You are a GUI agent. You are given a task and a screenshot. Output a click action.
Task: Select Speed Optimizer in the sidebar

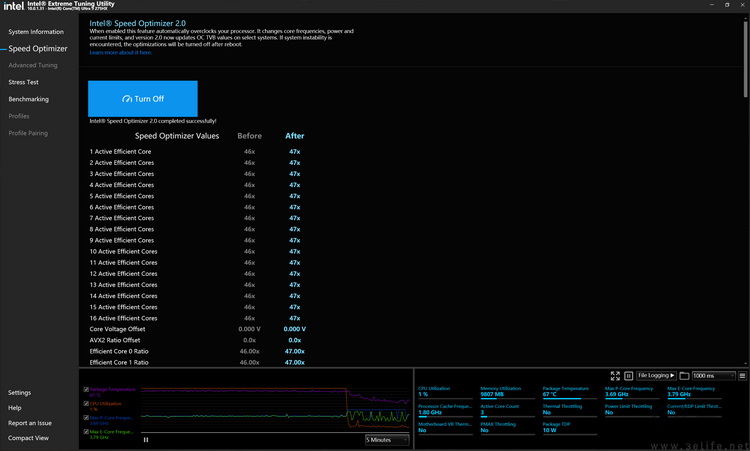(x=38, y=48)
